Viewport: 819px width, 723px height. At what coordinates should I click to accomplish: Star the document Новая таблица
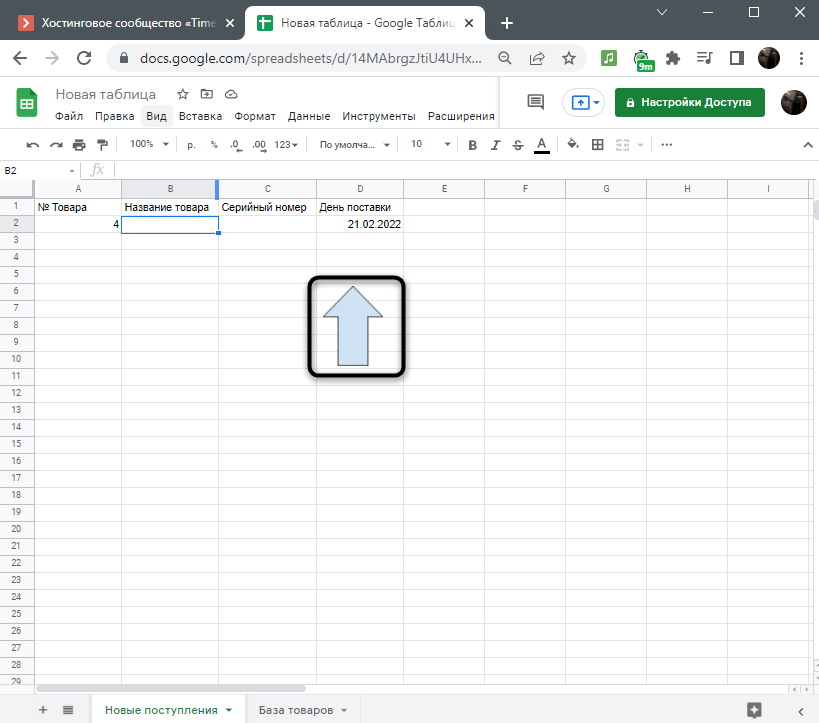pyautogui.click(x=183, y=94)
